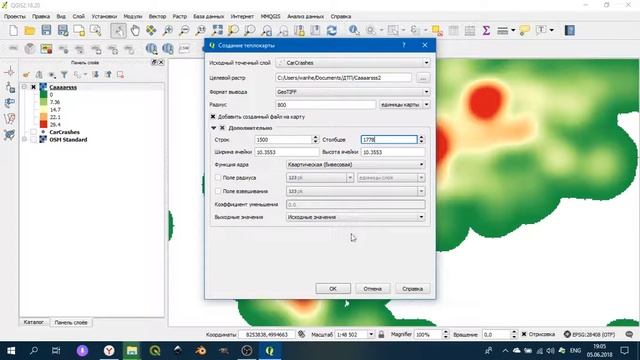The image size is (640, 360).
Task: Click OK in the heatmap dialog
Action: [333, 289]
